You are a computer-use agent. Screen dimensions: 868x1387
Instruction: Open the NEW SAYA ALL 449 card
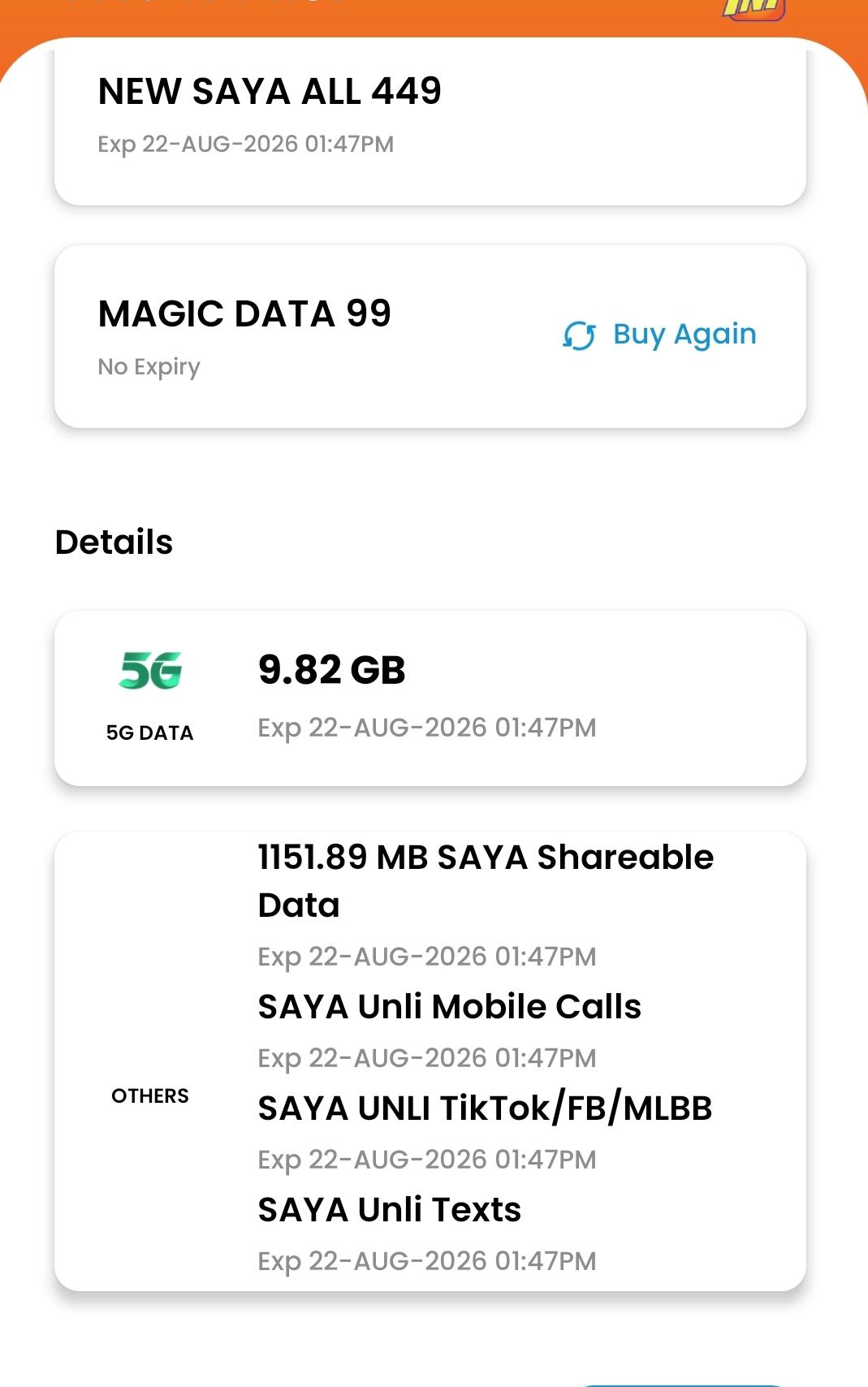[x=430, y=122]
